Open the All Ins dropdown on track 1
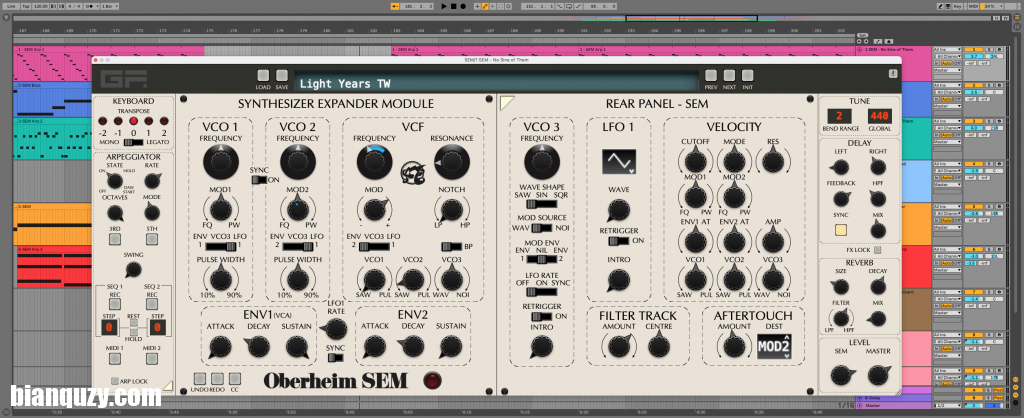This screenshot has width=1024, height=418. [x=946, y=50]
